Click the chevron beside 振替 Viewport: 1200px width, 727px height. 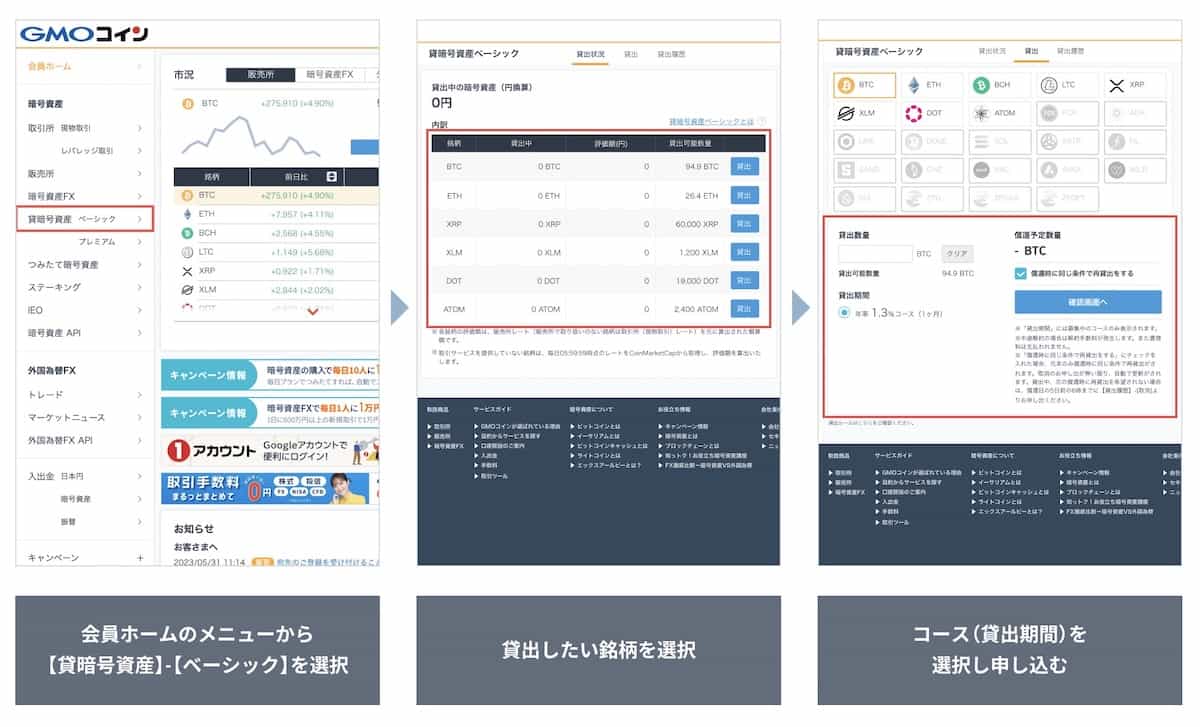click(140, 521)
